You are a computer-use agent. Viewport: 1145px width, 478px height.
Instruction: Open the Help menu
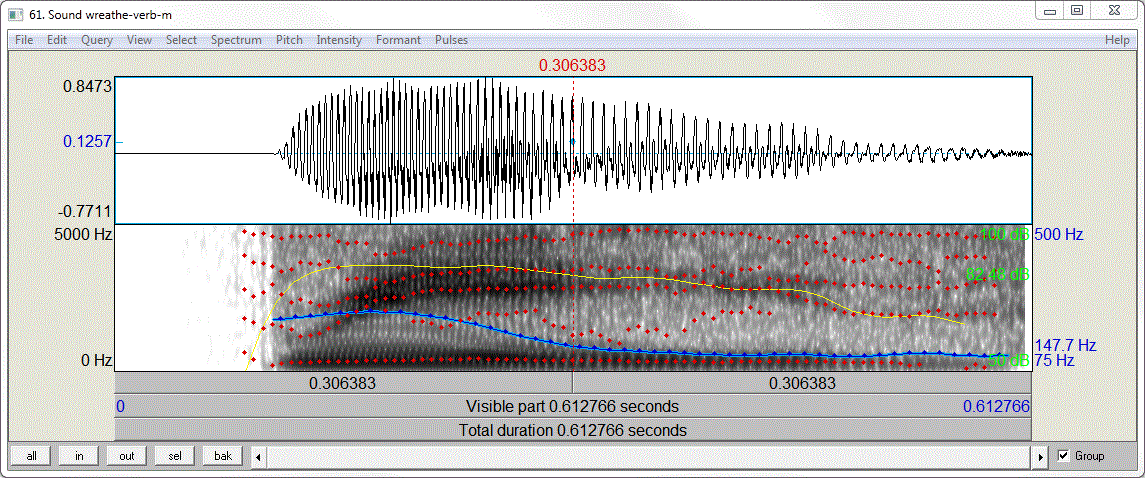coord(1117,40)
